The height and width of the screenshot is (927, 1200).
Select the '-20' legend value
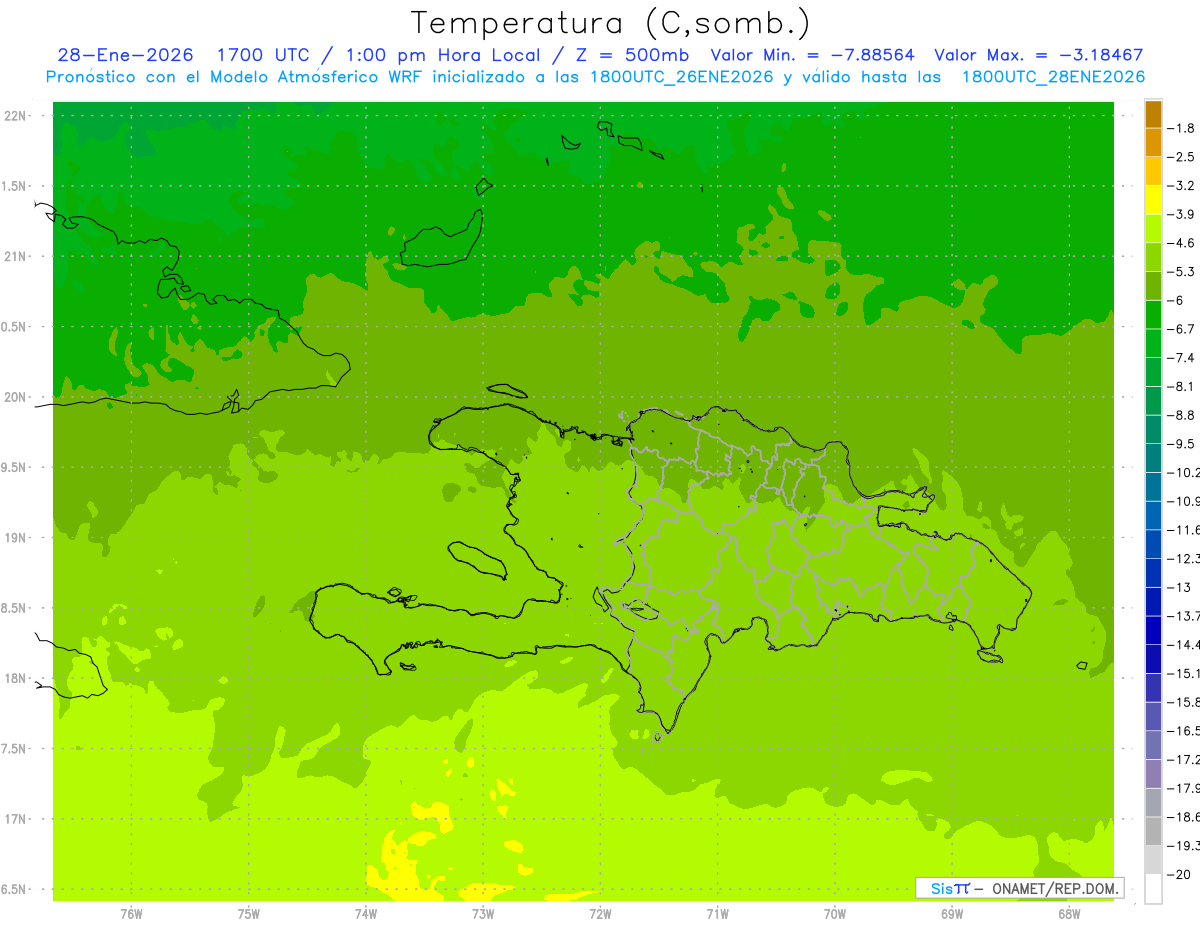point(1178,875)
